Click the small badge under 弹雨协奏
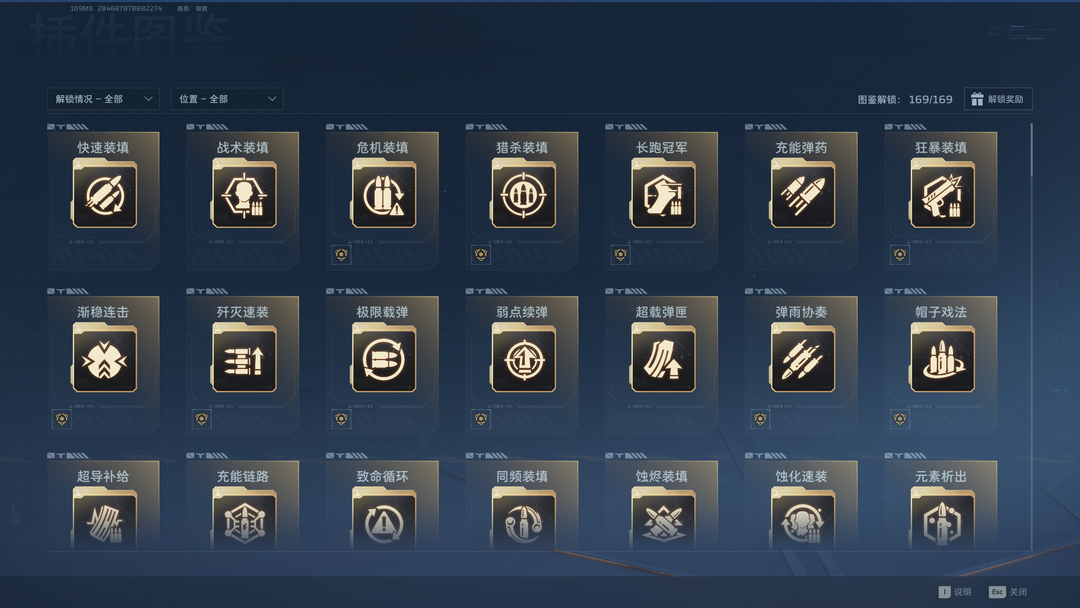Viewport: 1080px width, 608px height. point(760,419)
